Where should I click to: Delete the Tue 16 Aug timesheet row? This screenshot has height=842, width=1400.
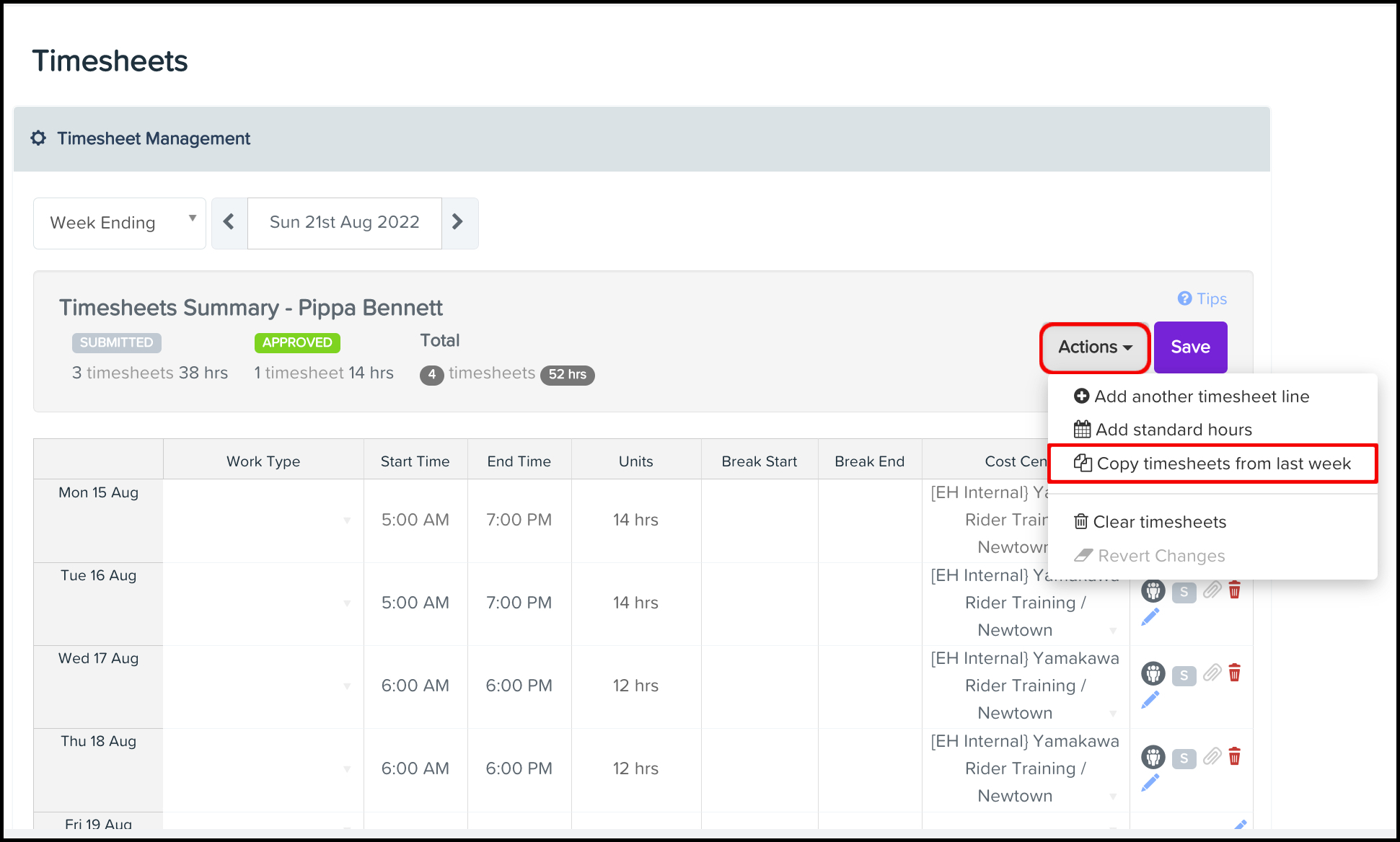(1234, 590)
